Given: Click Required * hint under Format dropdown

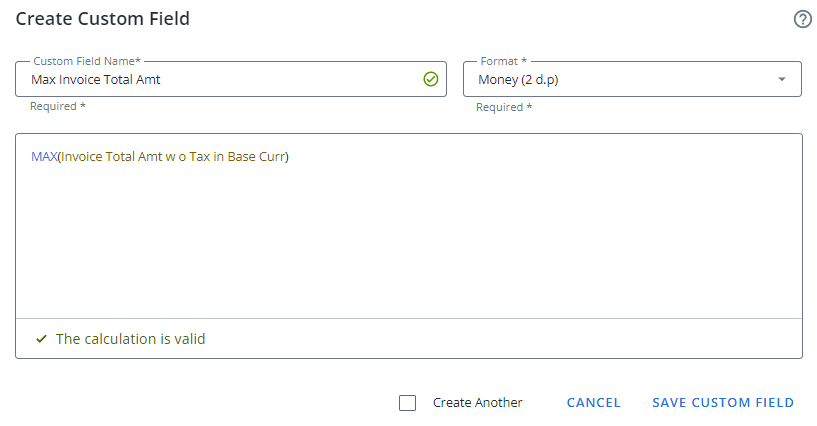Looking at the screenshot, I should [x=504, y=106].
